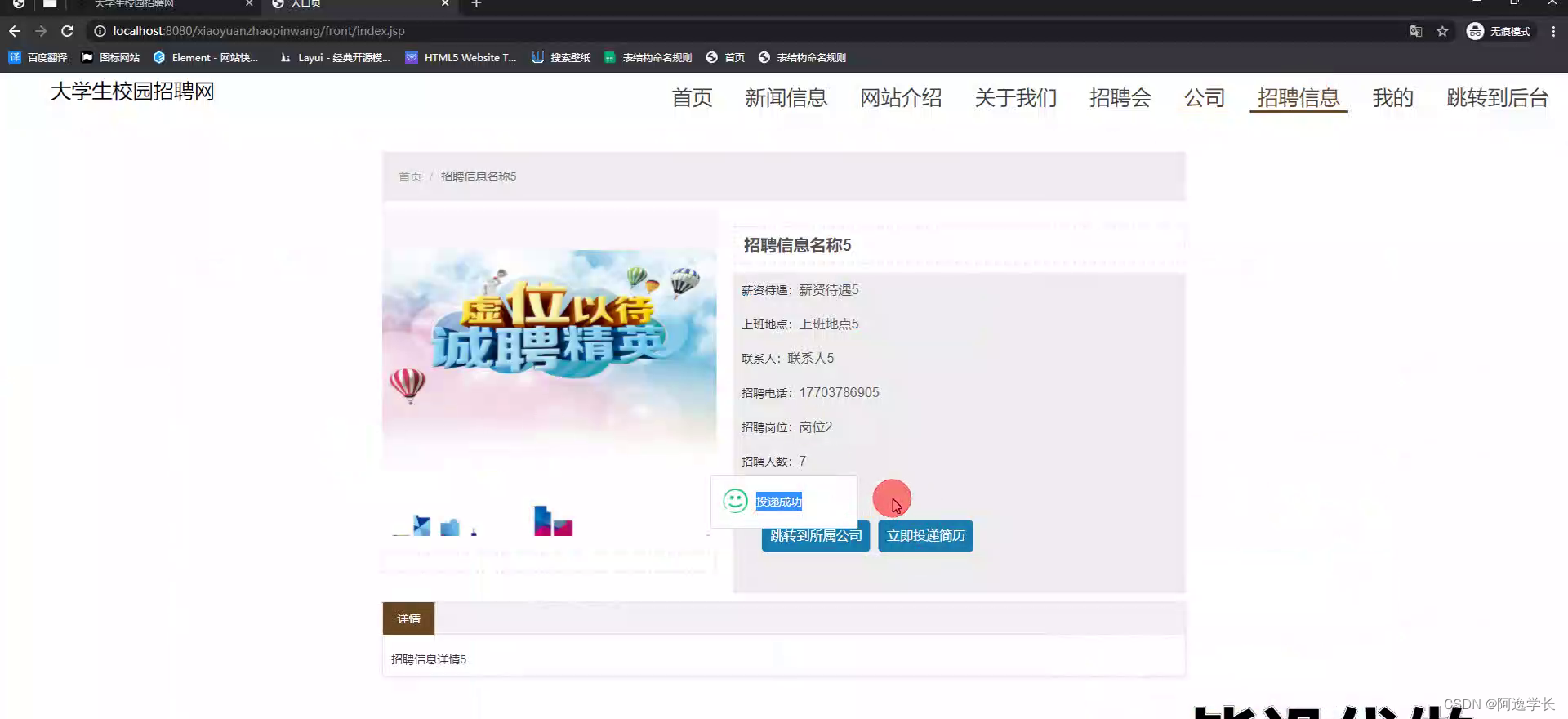Image resolution: width=1568 pixels, height=719 pixels.
Task: Click 薪资待遇5 salary text
Action: (x=829, y=290)
